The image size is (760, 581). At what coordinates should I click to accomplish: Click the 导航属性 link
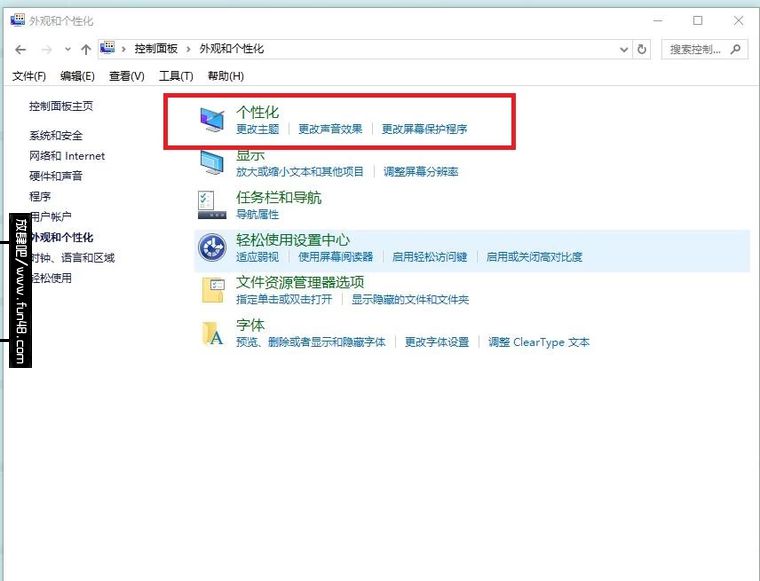257,214
